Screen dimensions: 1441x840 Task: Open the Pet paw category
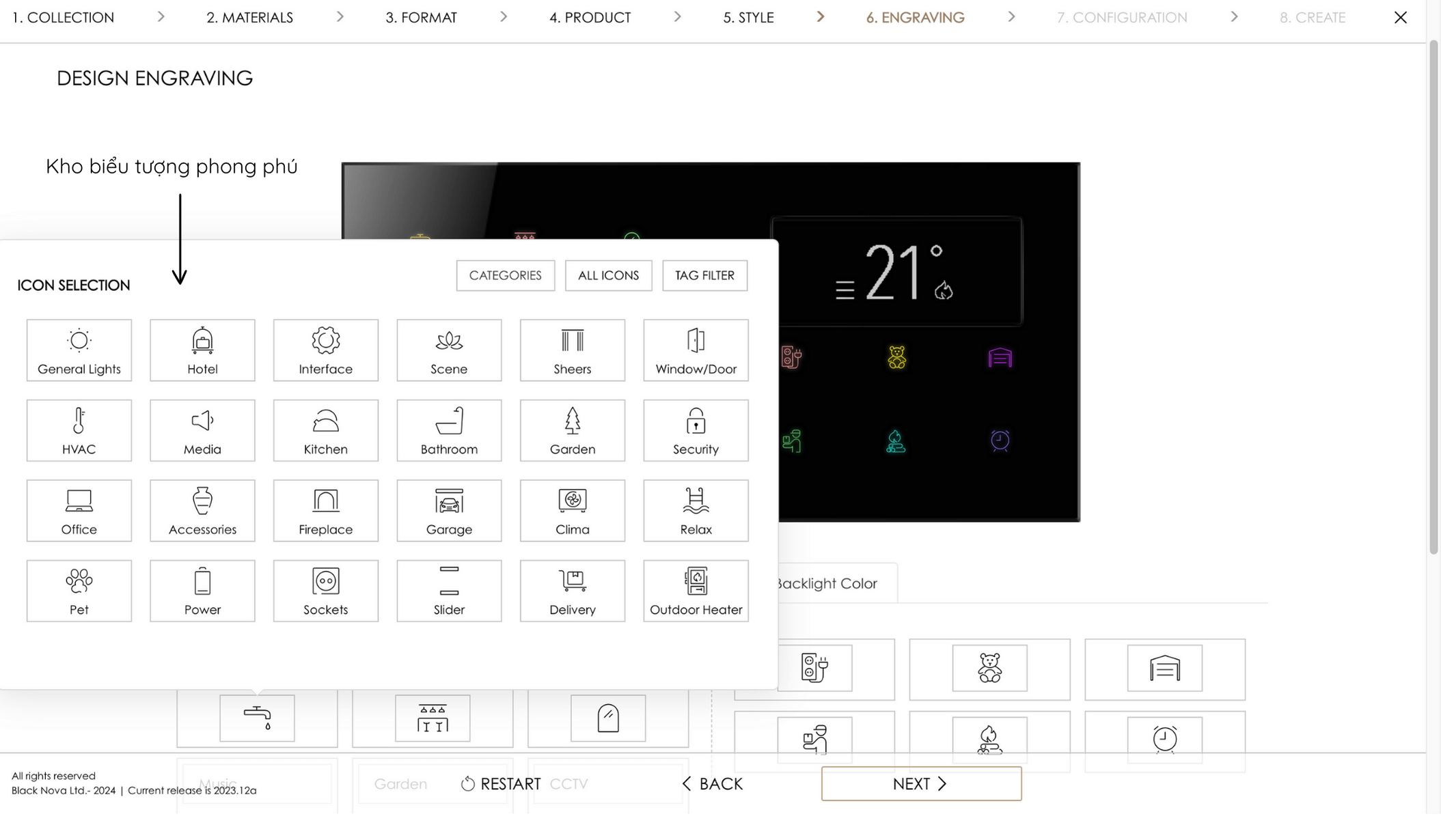[x=79, y=591]
